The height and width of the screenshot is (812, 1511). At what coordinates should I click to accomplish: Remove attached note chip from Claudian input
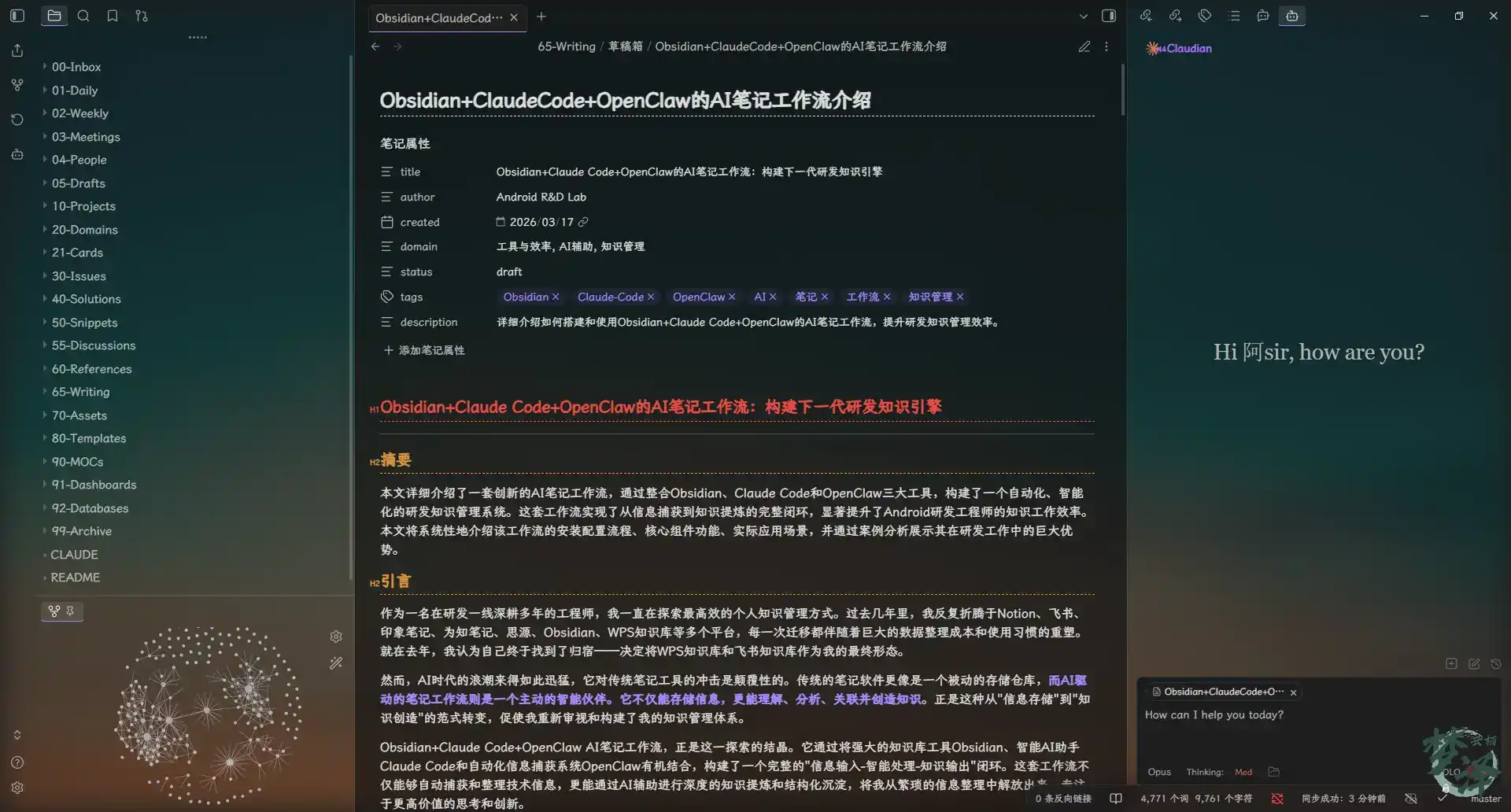[x=1293, y=692]
